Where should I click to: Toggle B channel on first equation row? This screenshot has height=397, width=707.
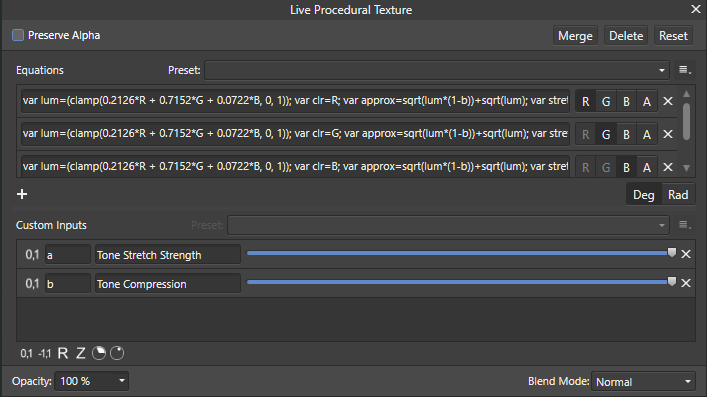626,102
